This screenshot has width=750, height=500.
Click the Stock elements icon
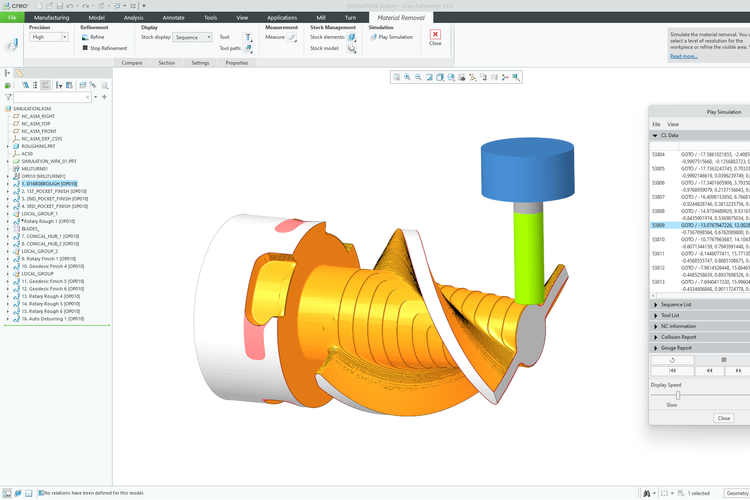point(352,37)
